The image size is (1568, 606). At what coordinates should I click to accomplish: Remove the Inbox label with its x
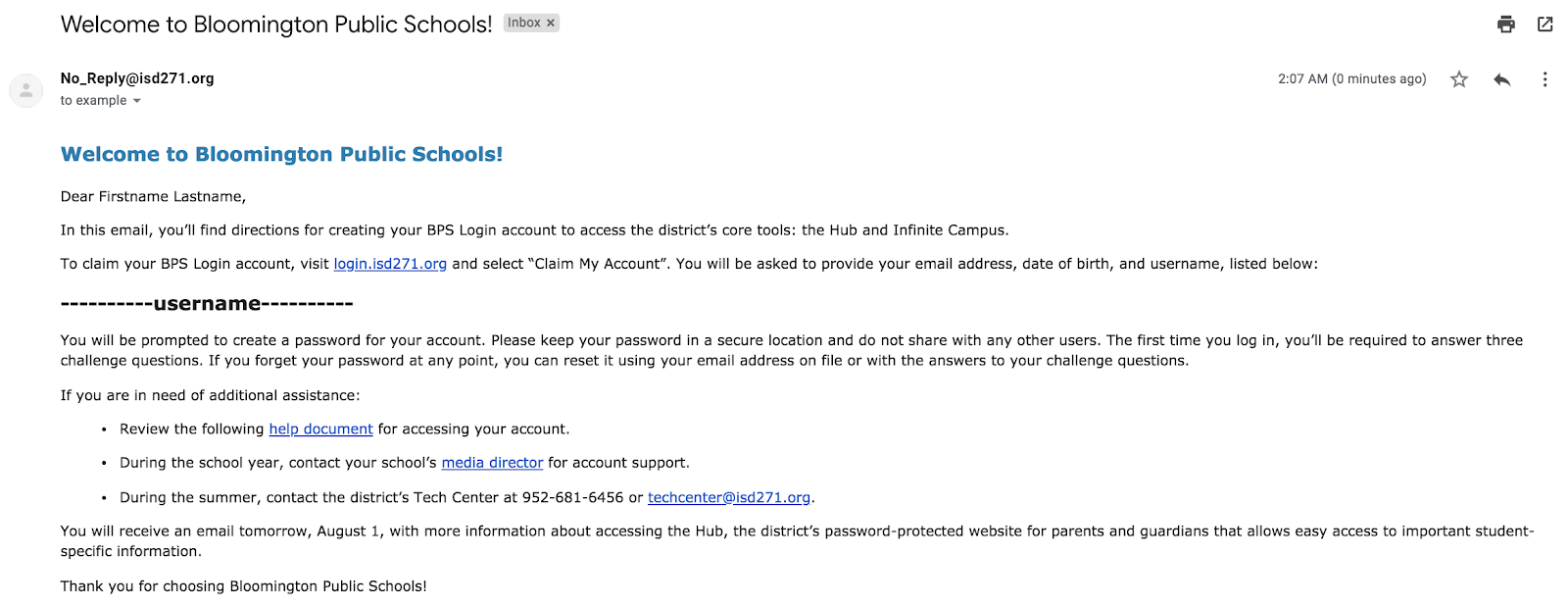(x=551, y=23)
